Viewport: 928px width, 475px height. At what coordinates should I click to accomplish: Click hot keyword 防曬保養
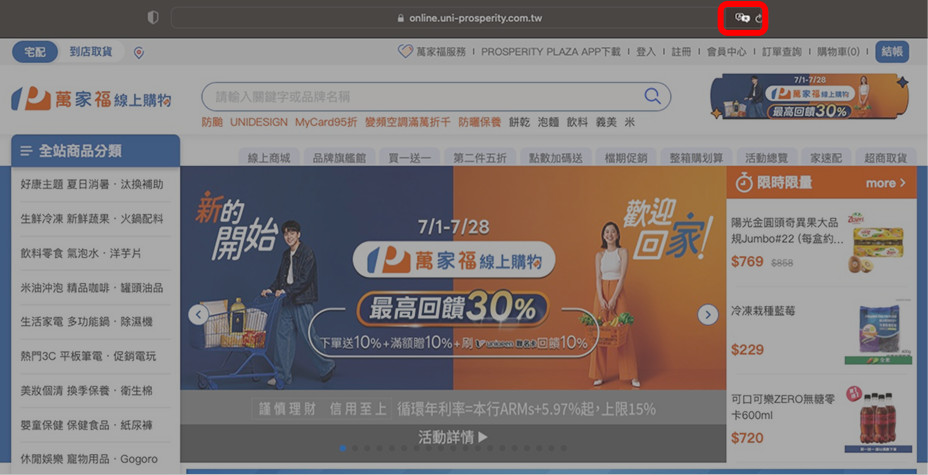point(479,122)
